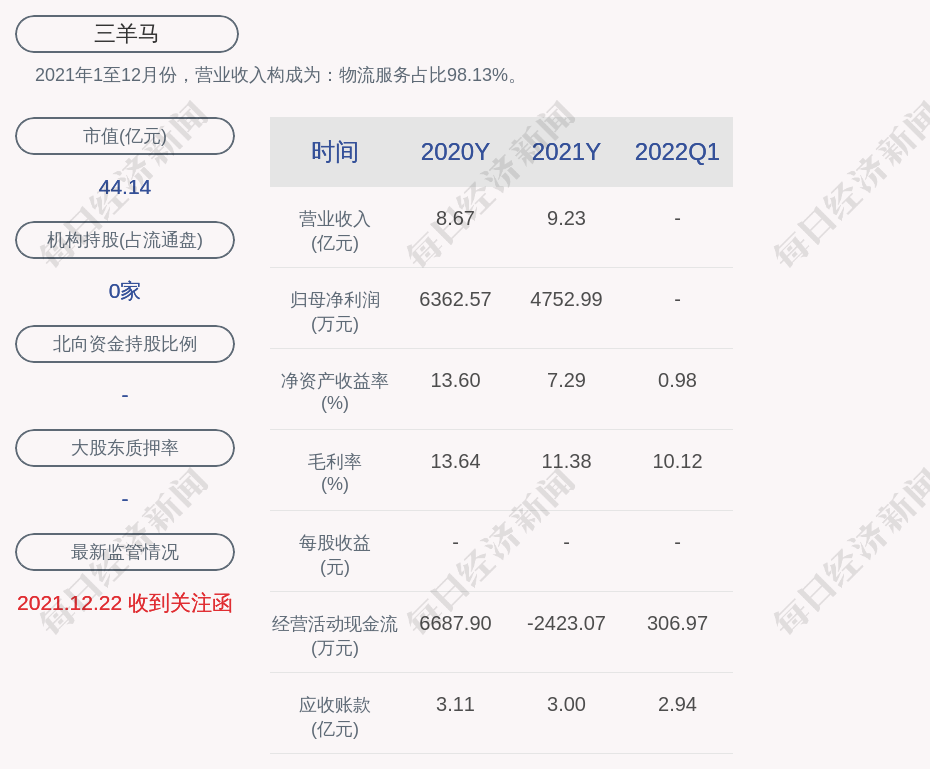Click the ROE value 13.60
The image size is (930, 769).
455,380
